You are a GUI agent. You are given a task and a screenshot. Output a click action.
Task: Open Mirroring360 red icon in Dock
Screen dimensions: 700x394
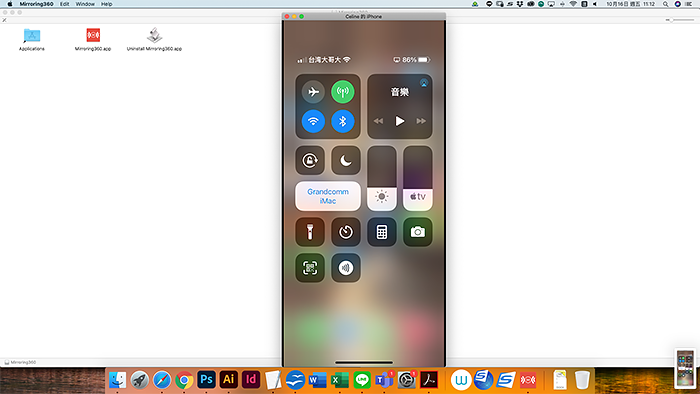point(528,380)
